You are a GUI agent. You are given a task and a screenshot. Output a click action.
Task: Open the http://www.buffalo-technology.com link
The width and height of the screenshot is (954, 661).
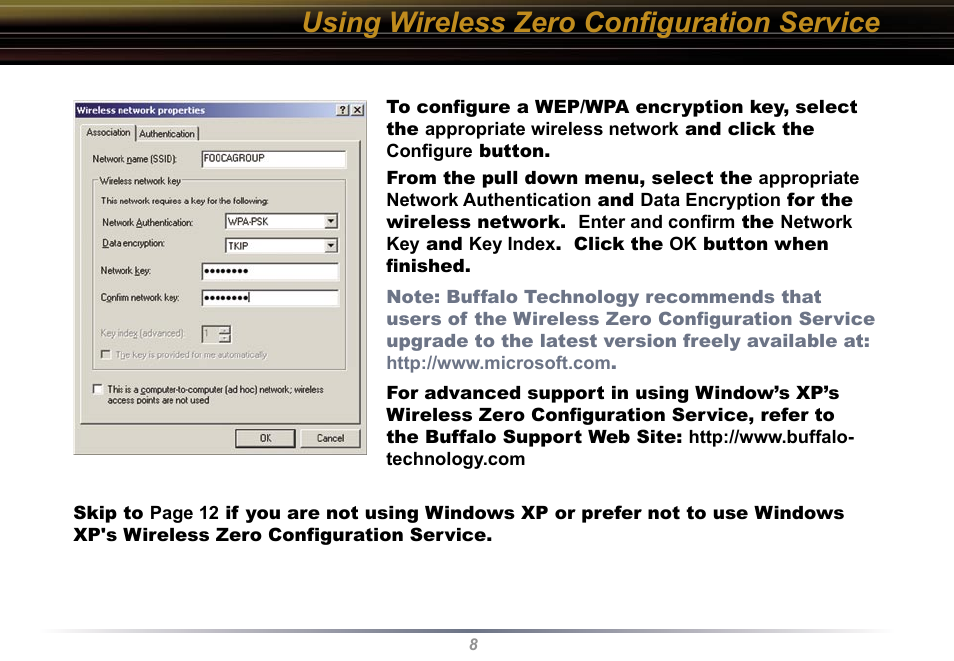(620, 447)
